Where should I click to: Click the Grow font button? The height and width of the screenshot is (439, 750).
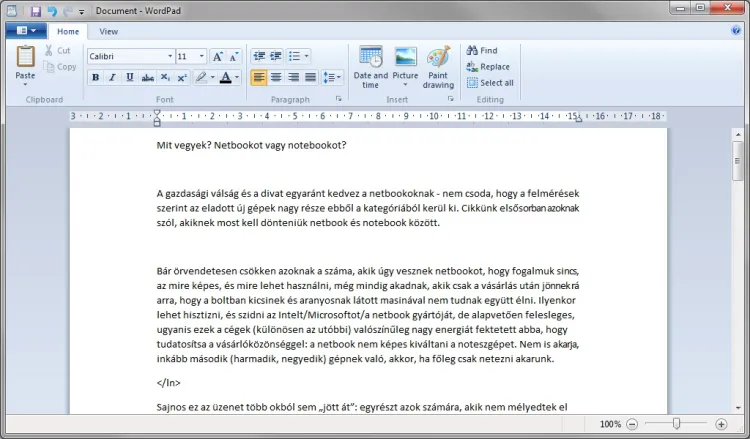(x=217, y=56)
